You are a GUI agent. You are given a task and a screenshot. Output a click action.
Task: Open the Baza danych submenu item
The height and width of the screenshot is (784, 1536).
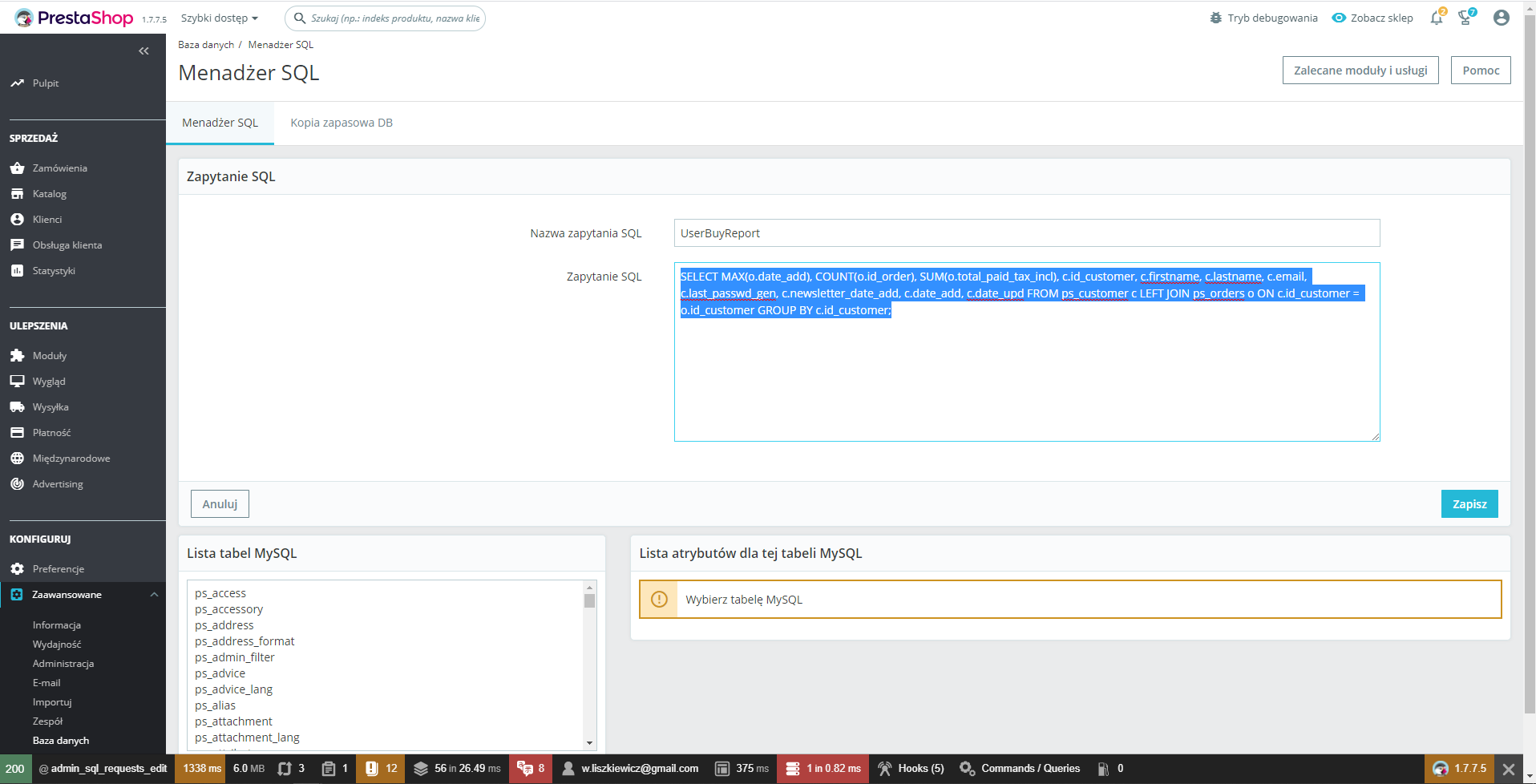pos(61,741)
